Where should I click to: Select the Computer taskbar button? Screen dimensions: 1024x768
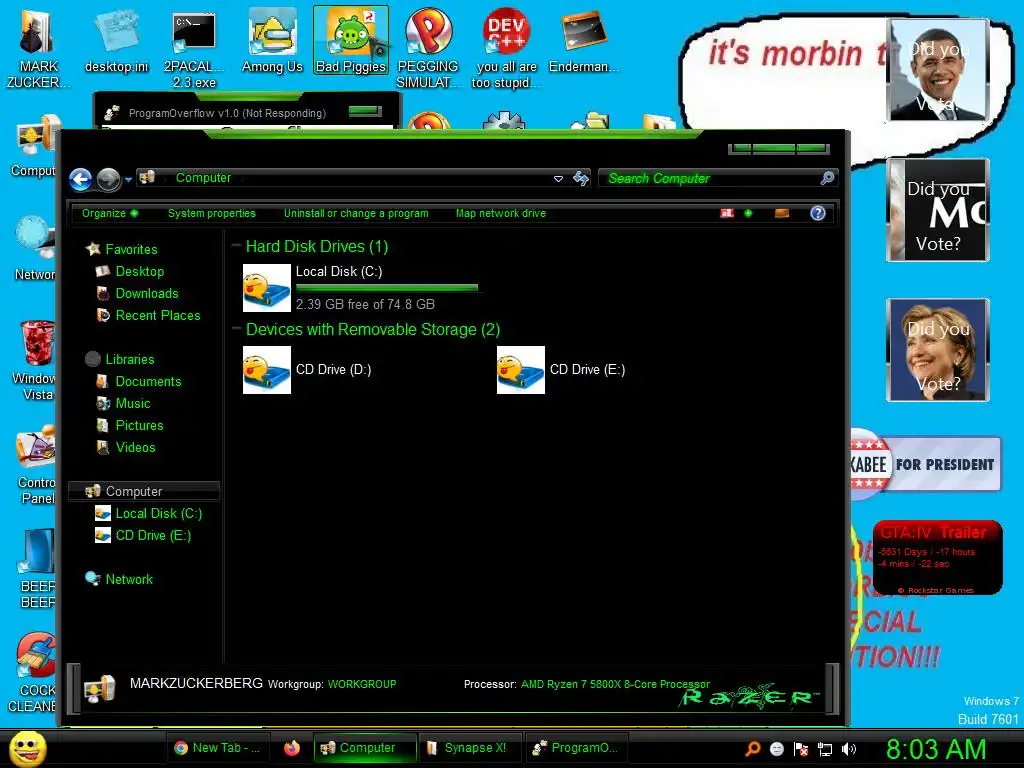click(x=365, y=748)
